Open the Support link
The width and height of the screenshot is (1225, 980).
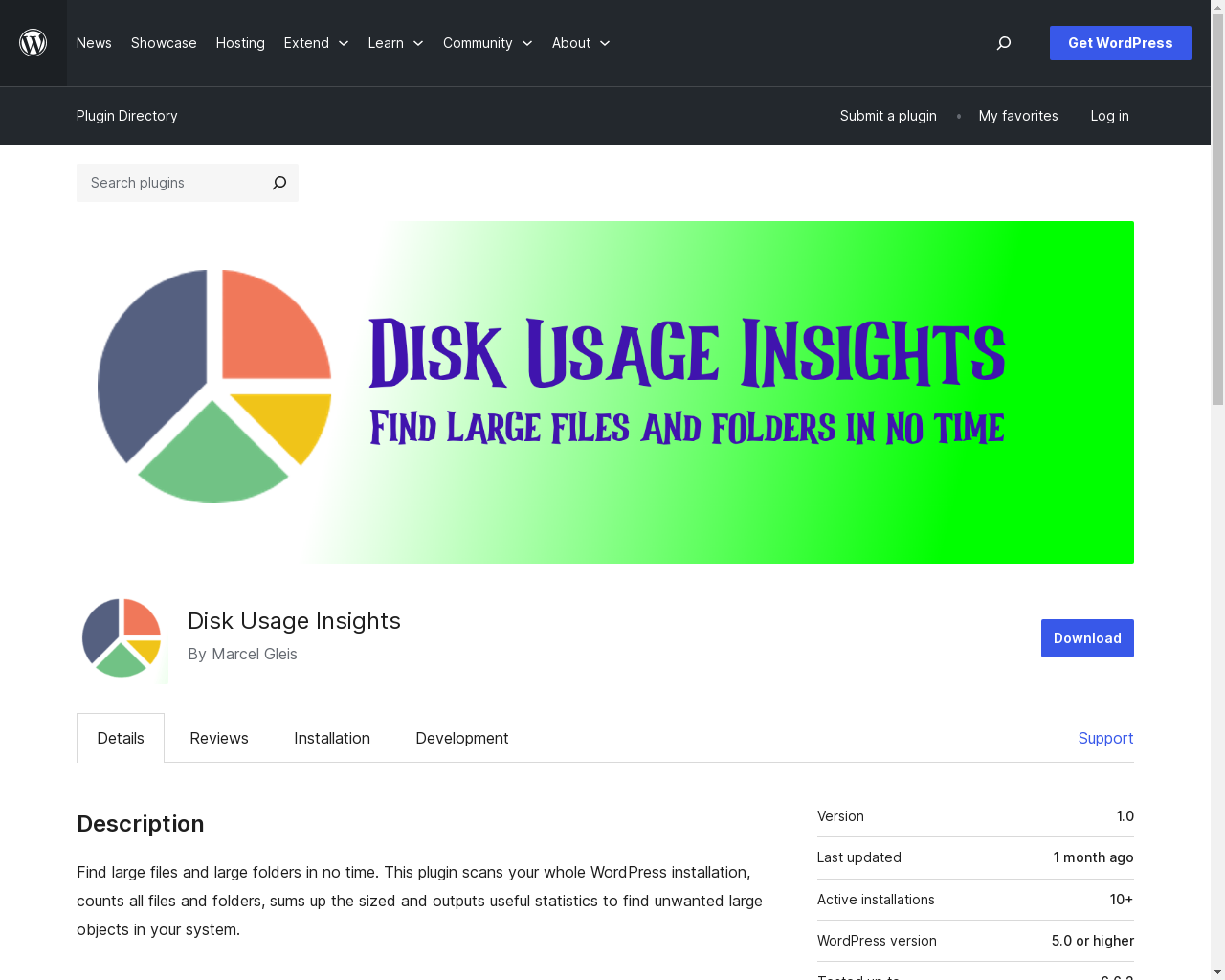(1105, 738)
